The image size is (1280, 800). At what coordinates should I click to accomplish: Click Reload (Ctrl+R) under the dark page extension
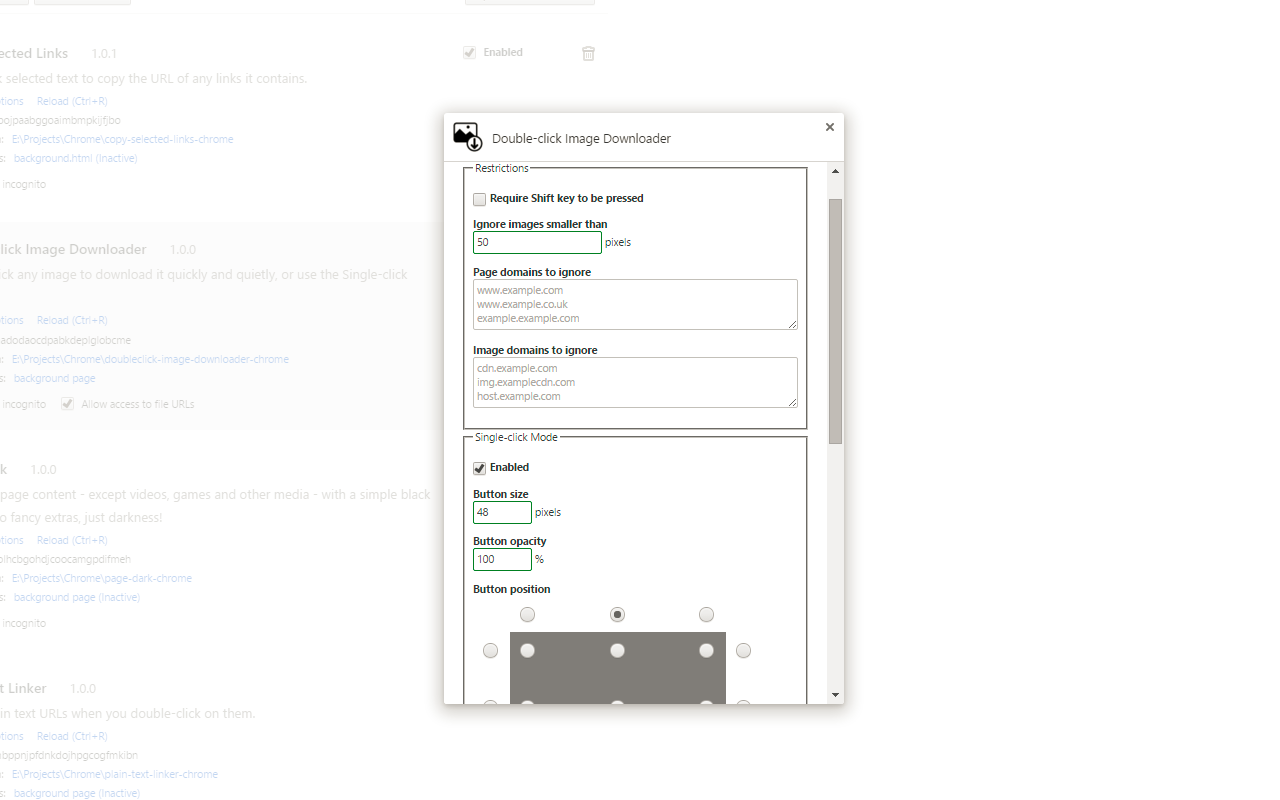72,540
